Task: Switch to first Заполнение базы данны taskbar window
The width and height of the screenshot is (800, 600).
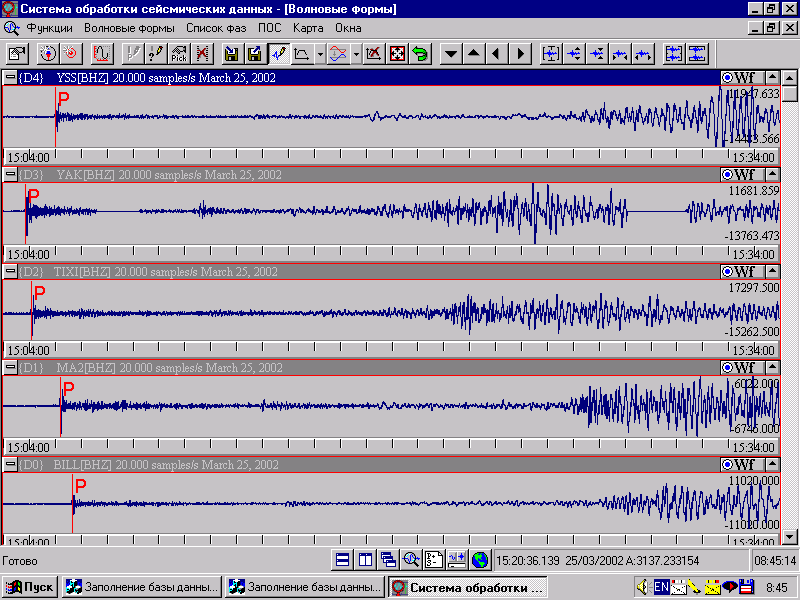Action: point(140,587)
